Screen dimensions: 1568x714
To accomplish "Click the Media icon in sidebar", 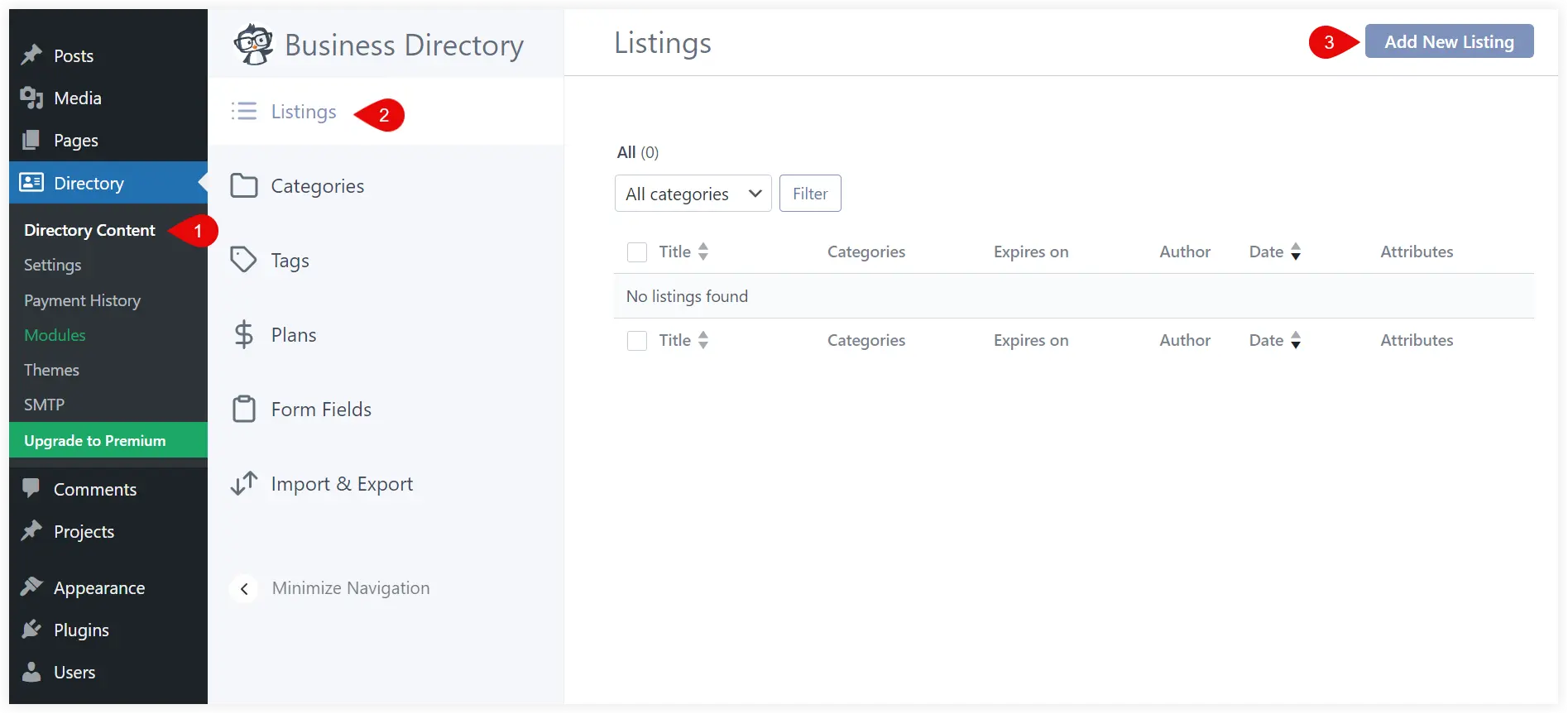I will pos(31,98).
